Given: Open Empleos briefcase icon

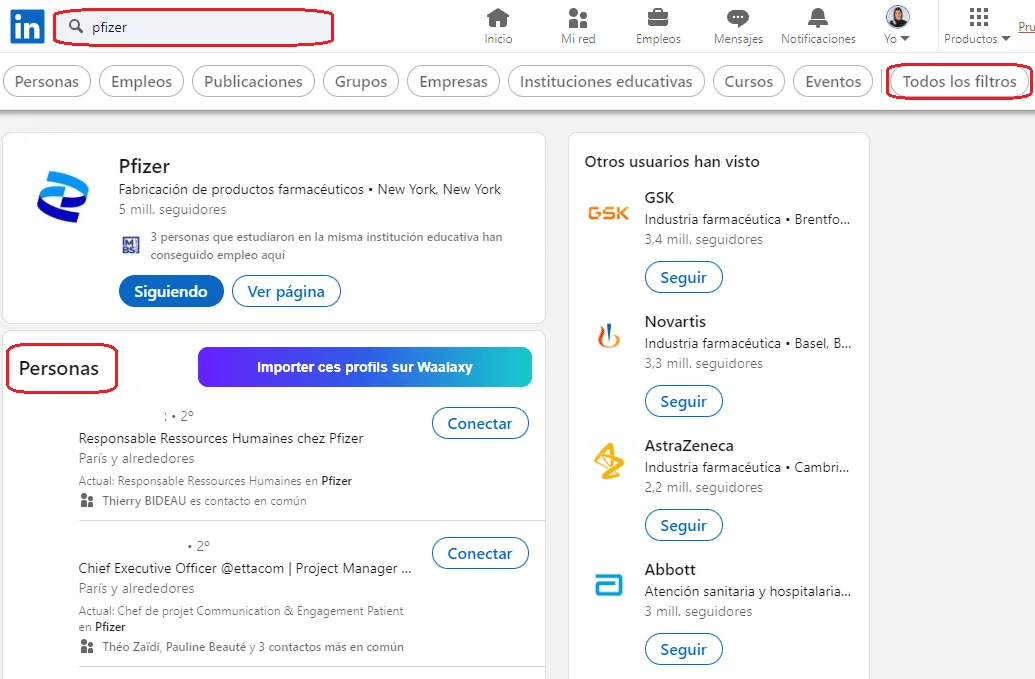Looking at the screenshot, I should [657, 18].
